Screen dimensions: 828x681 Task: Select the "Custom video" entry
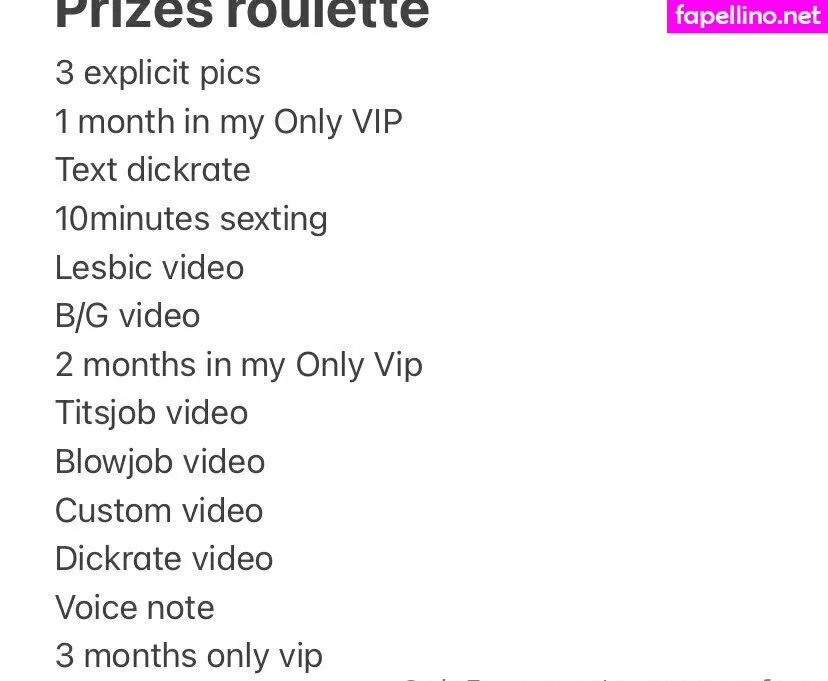(158, 511)
